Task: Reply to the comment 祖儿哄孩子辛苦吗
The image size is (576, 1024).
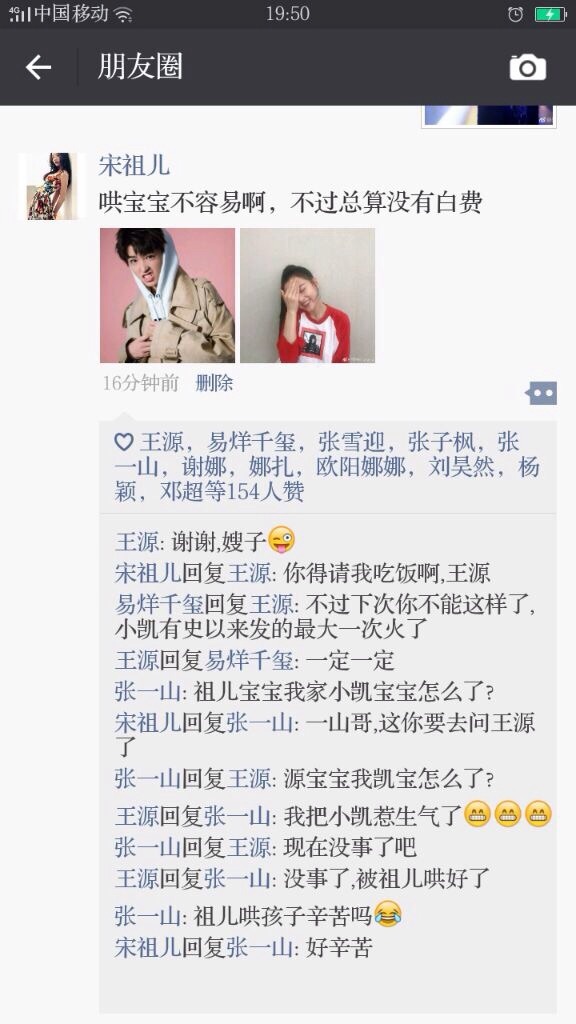Action: coord(259,916)
